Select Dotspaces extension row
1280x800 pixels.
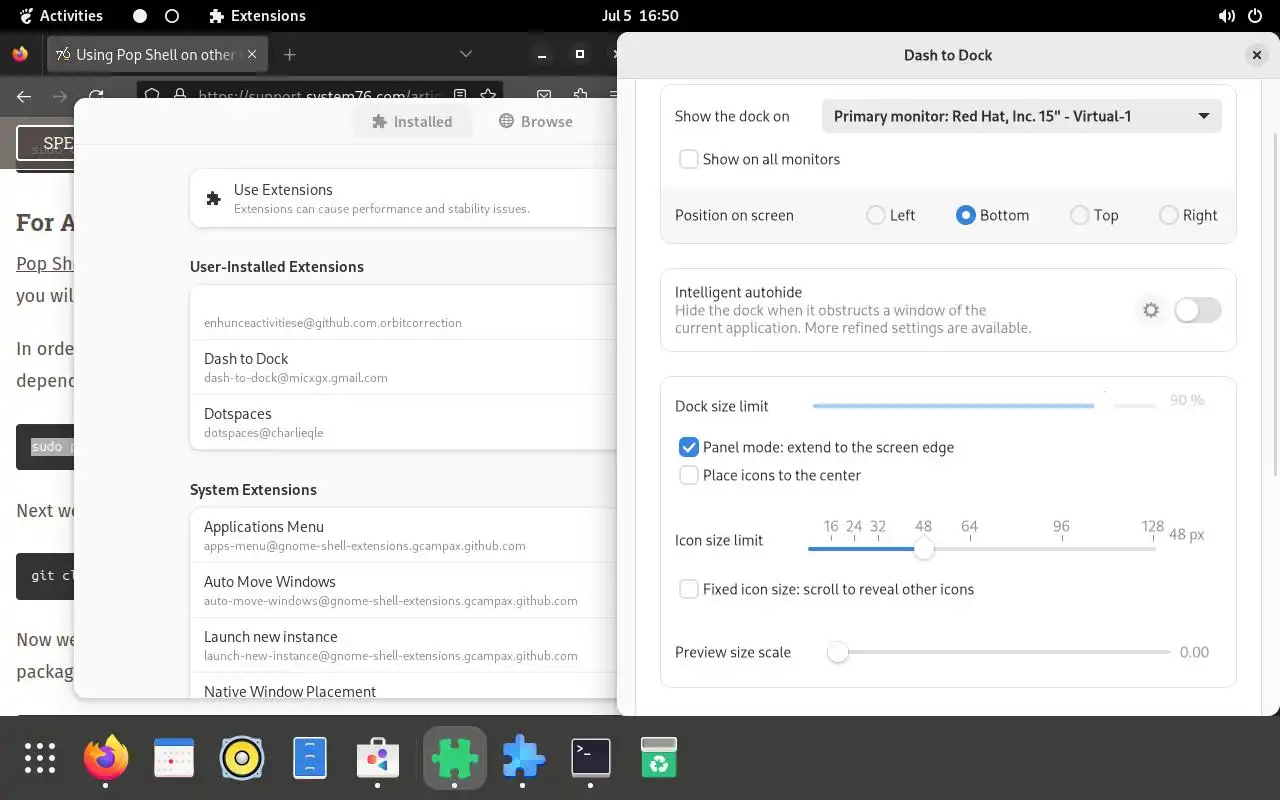(x=403, y=422)
